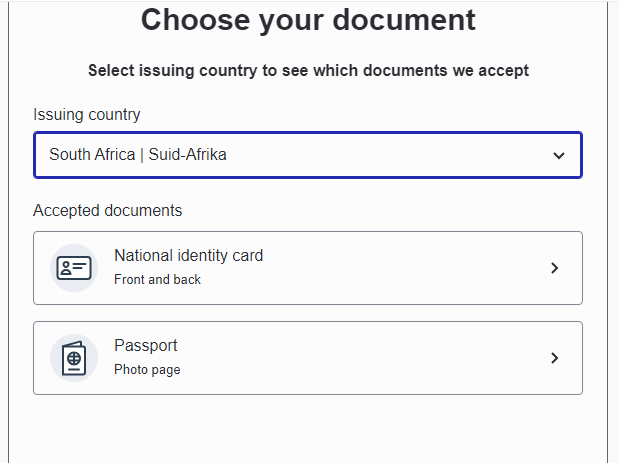Click the arrow on the Passport row

(555, 358)
